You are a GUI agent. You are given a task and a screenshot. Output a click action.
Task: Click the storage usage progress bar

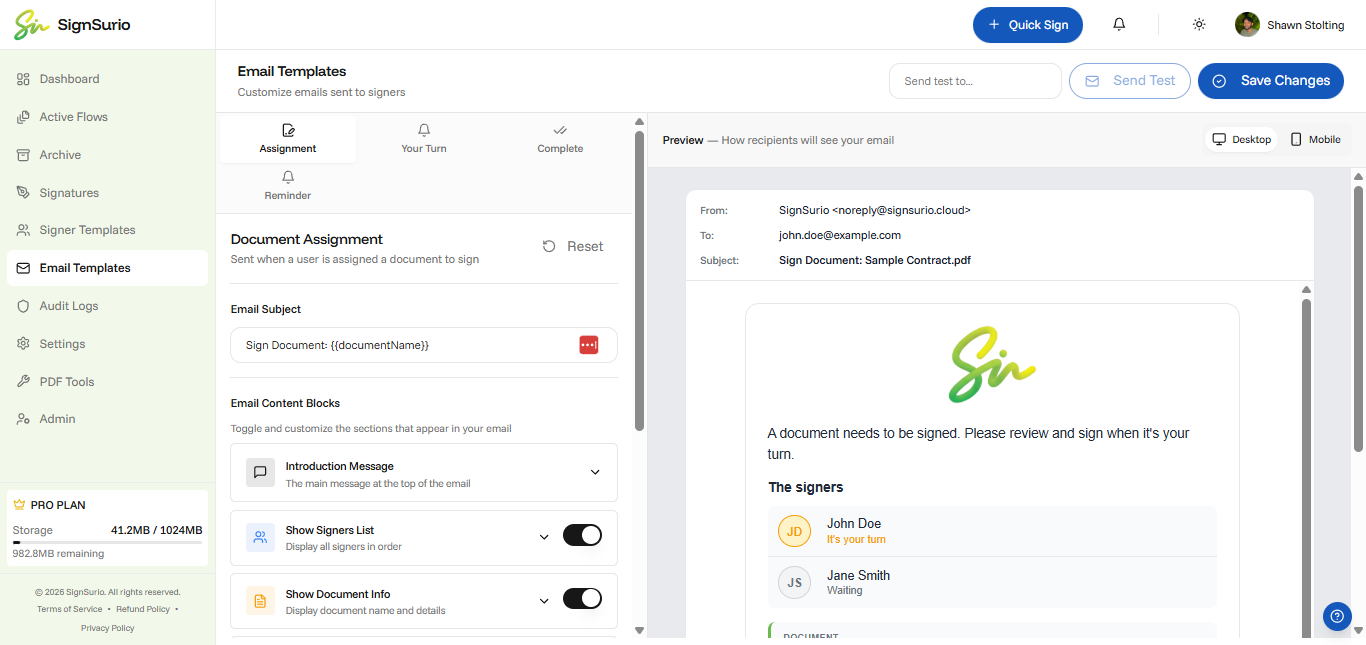(108, 542)
